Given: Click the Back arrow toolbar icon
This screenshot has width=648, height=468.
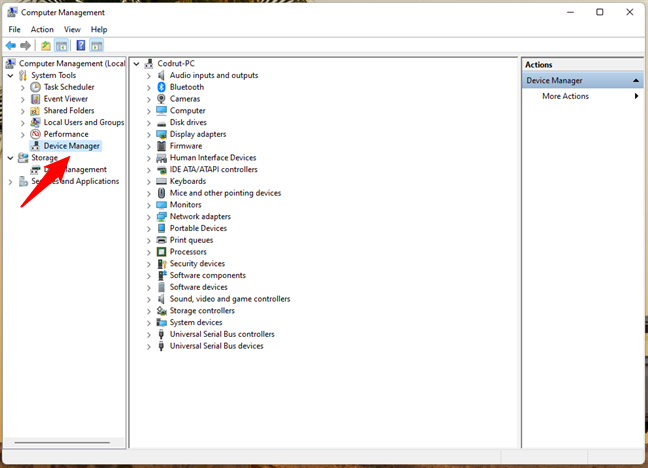Looking at the screenshot, I should tap(11, 45).
